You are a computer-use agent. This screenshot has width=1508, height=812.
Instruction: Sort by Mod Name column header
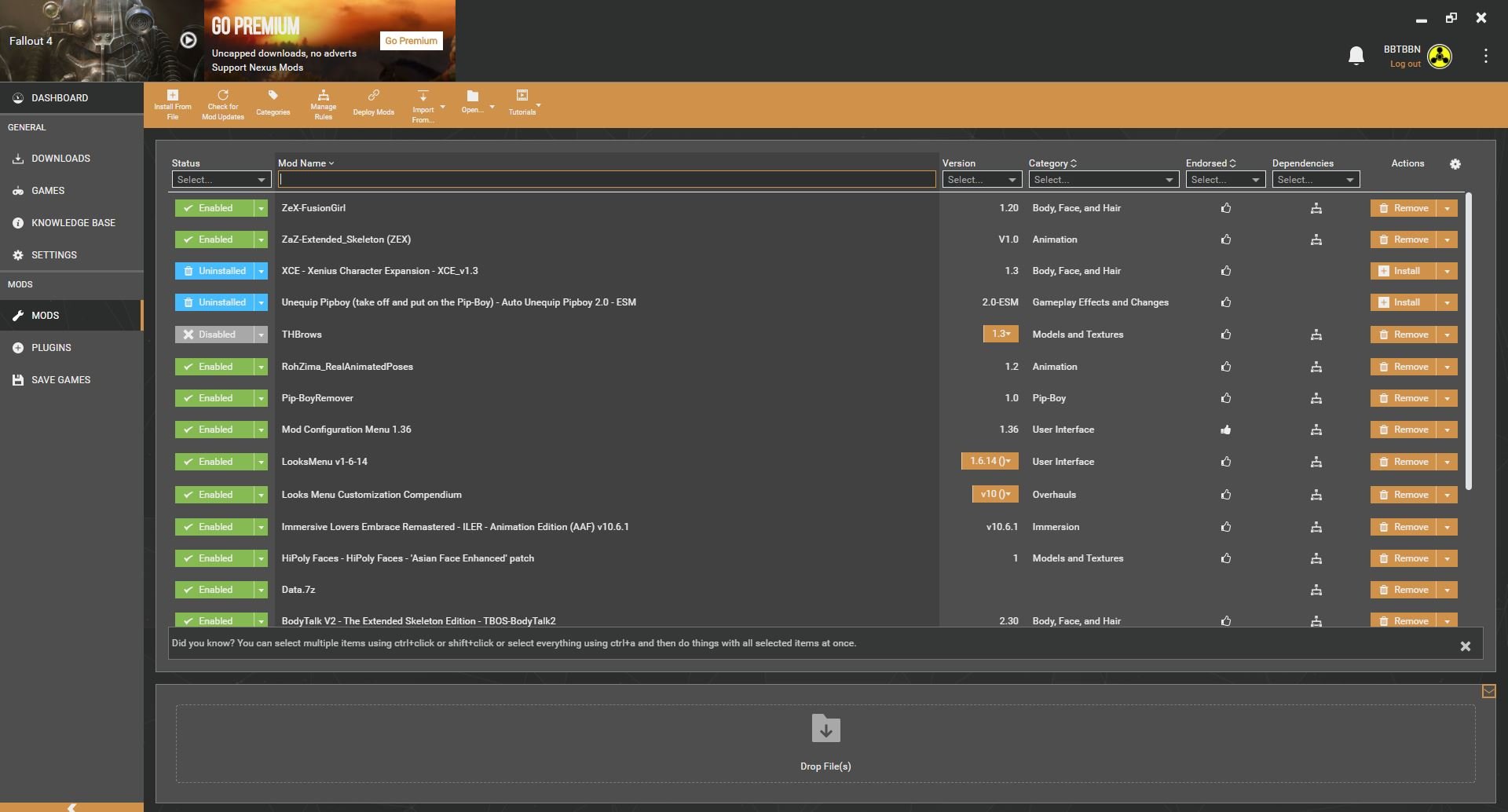pyautogui.click(x=306, y=163)
